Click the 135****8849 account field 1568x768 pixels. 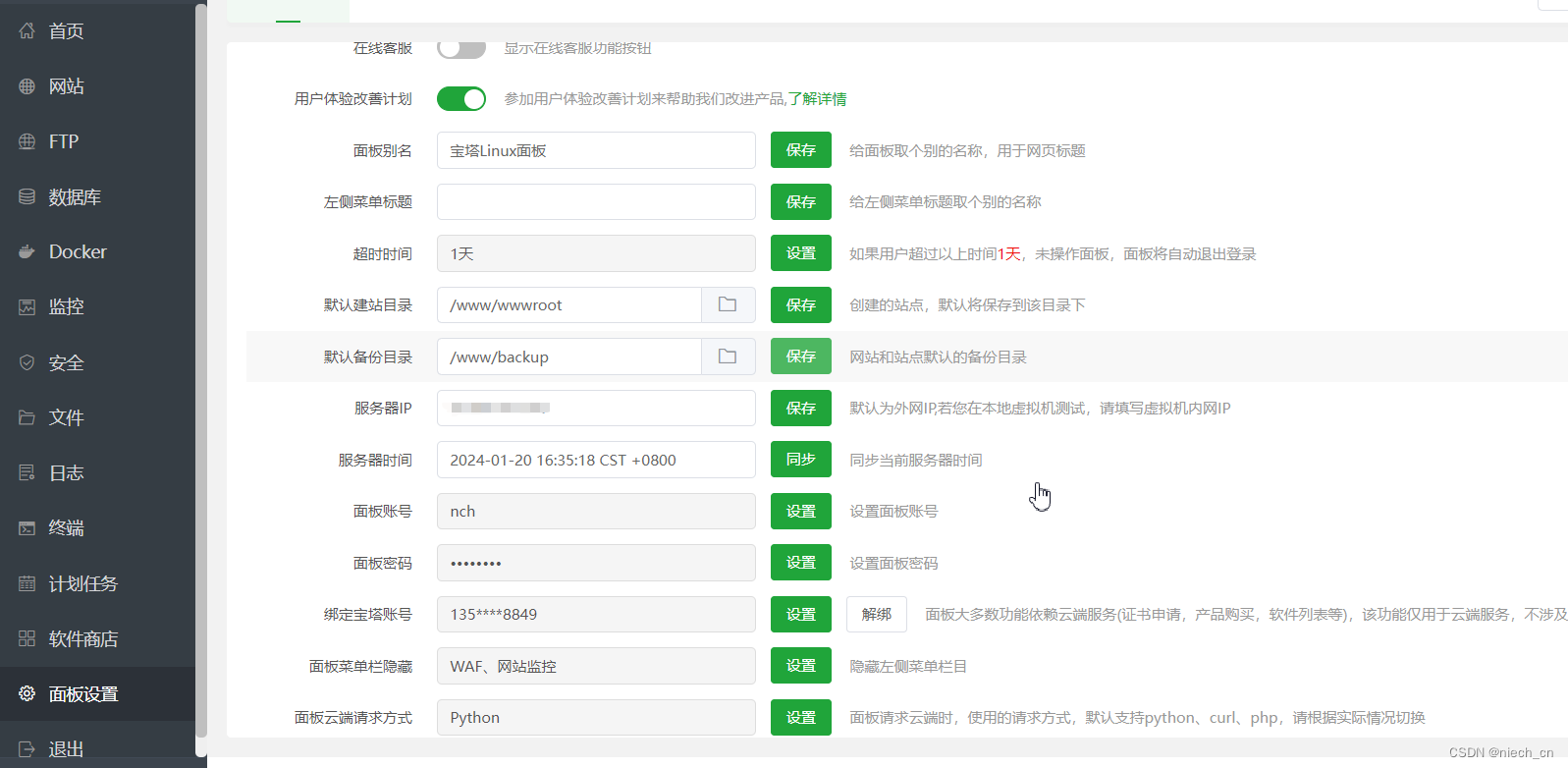coord(596,614)
